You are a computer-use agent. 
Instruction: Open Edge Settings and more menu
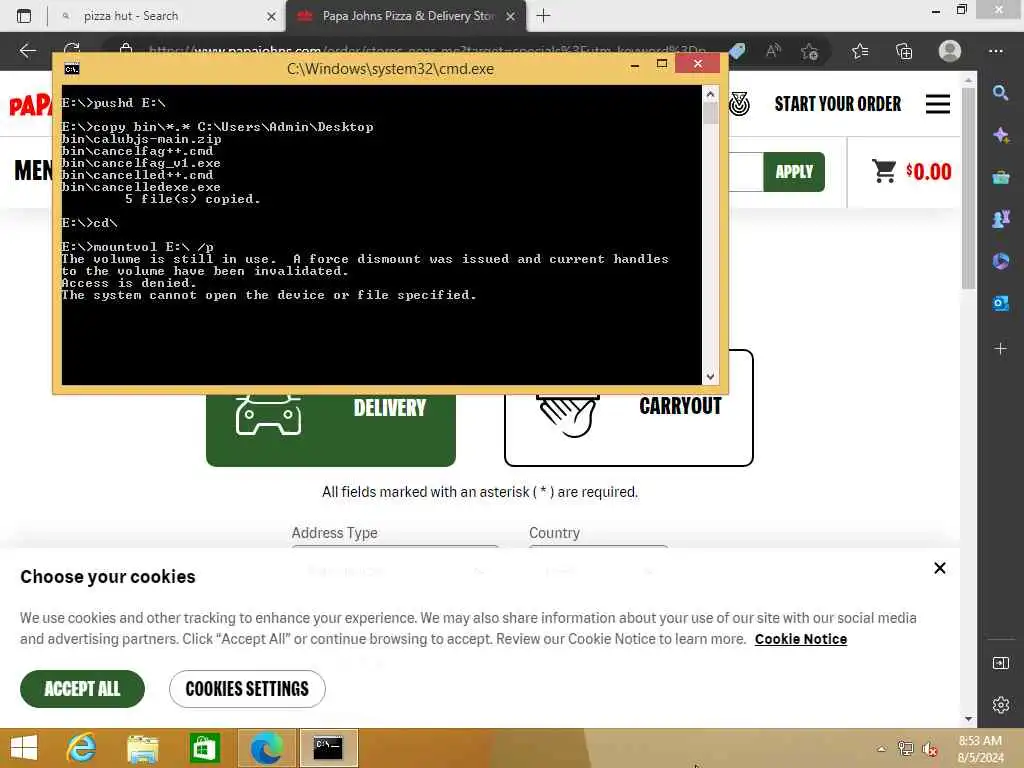pos(995,51)
